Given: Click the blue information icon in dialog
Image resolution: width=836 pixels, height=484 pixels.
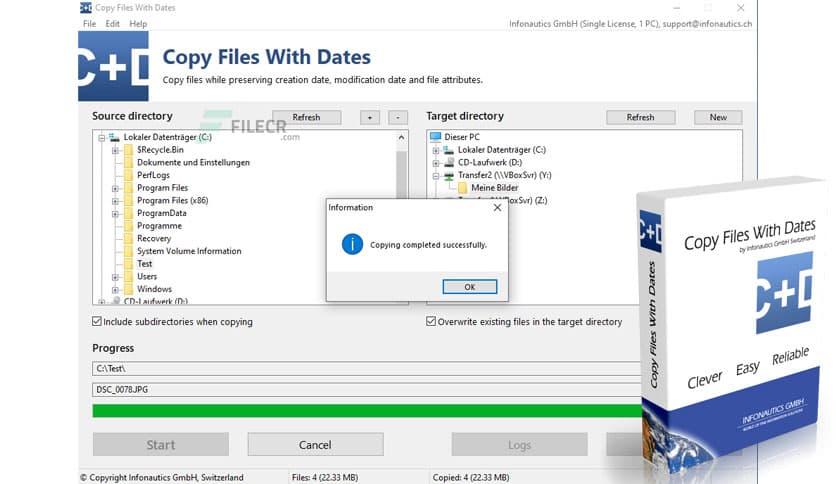Looking at the screenshot, I should tap(352, 244).
